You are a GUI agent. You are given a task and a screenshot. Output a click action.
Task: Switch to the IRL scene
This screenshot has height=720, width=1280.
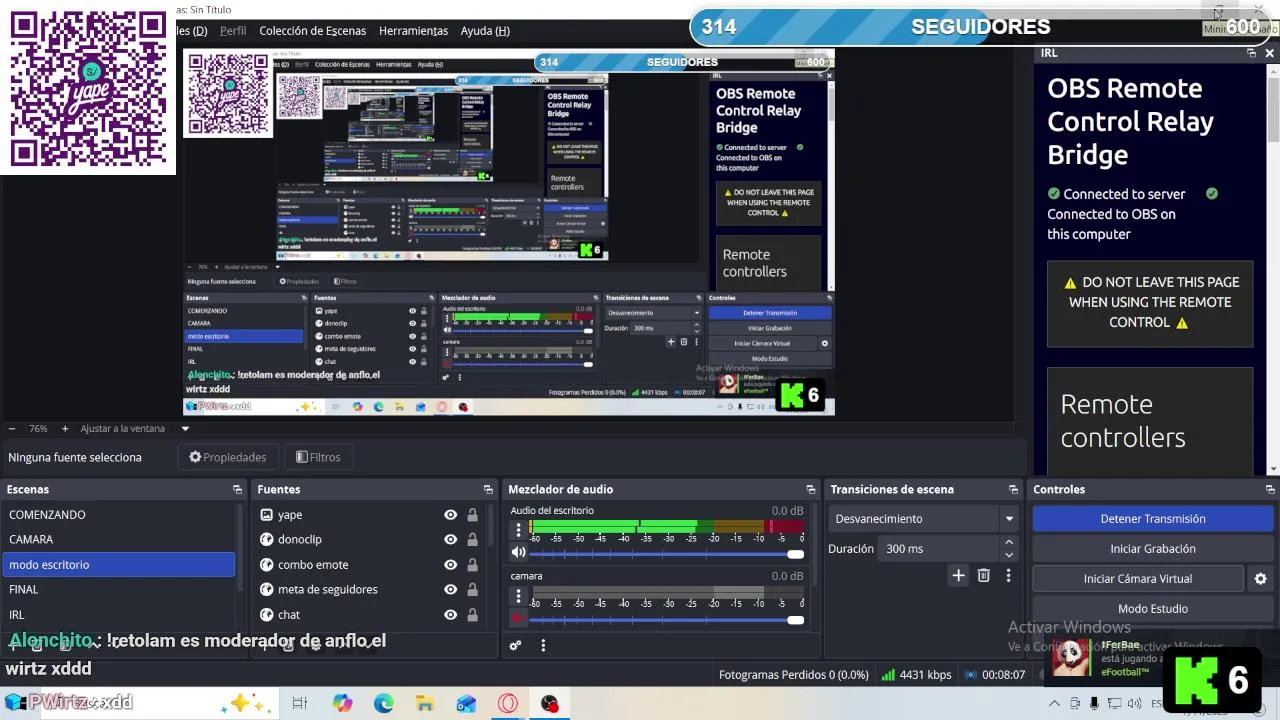[x=118, y=614]
